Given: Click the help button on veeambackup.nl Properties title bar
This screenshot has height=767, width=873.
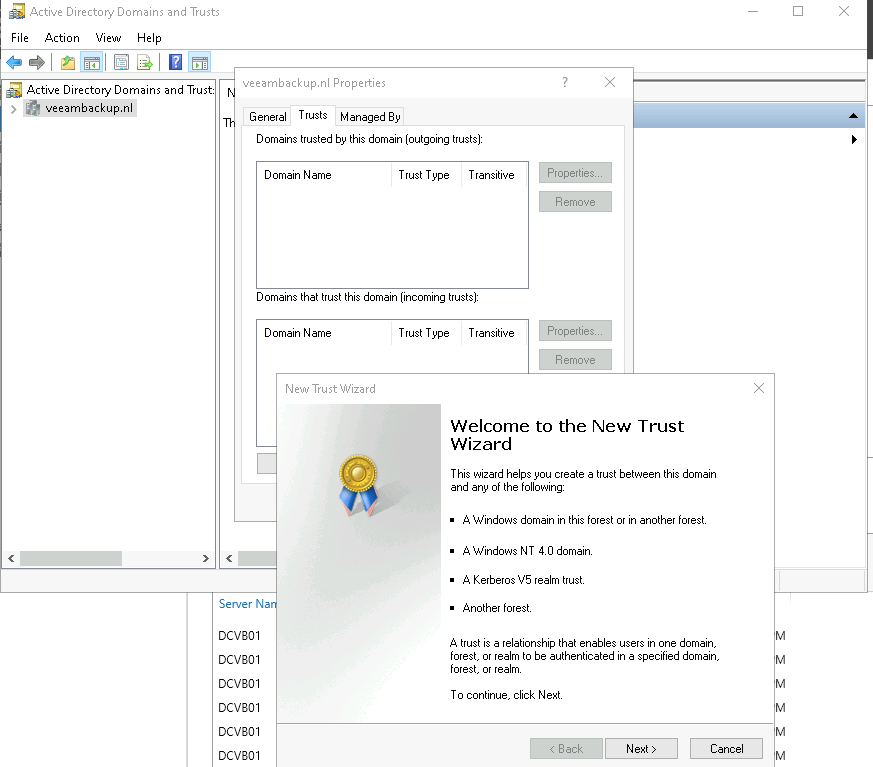Looking at the screenshot, I should (x=565, y=83).
